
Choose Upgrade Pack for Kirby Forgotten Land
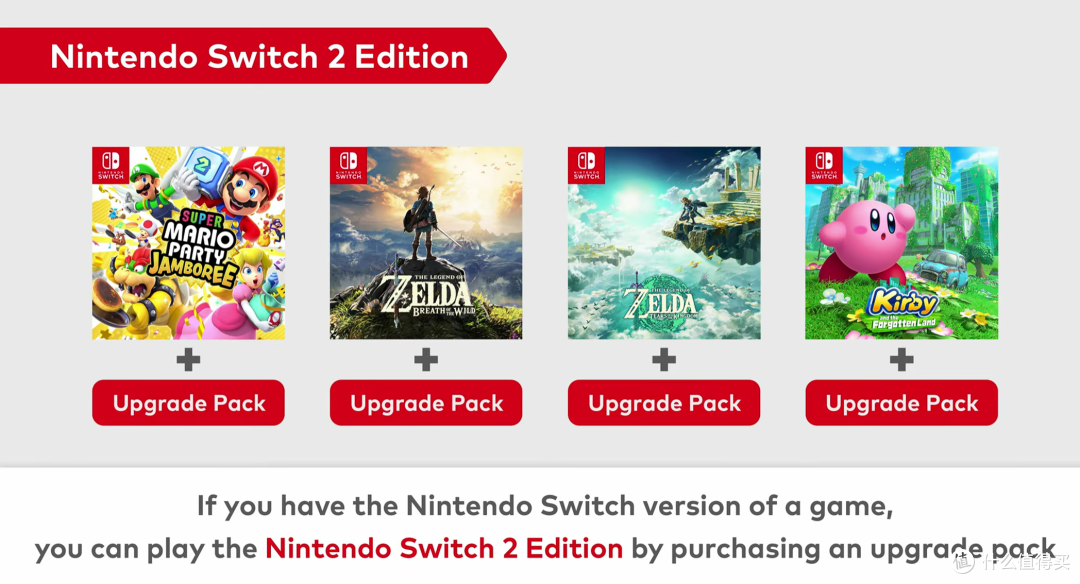tap(902, 403)
